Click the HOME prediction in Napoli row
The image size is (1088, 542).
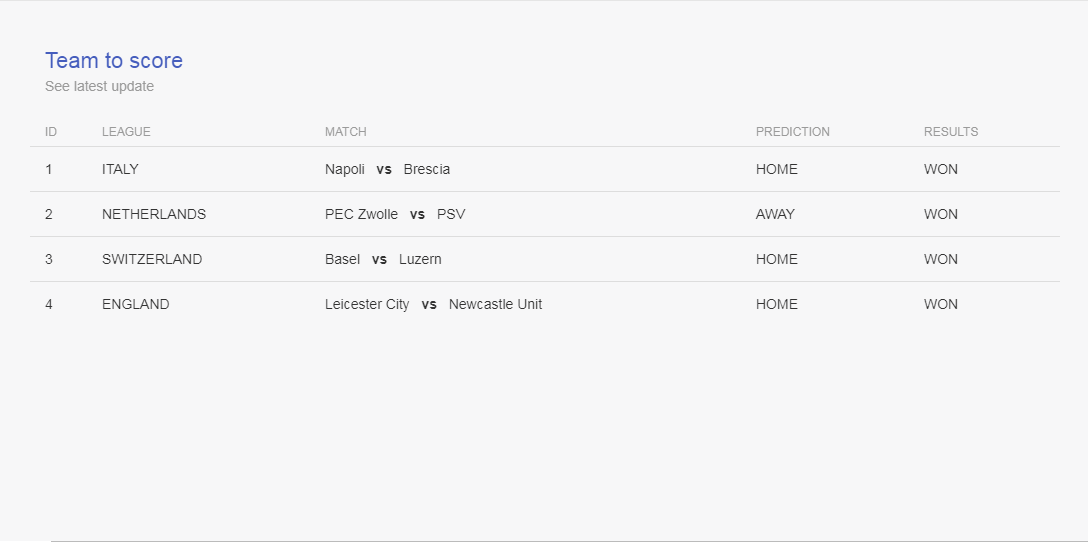tap(776, 169)
